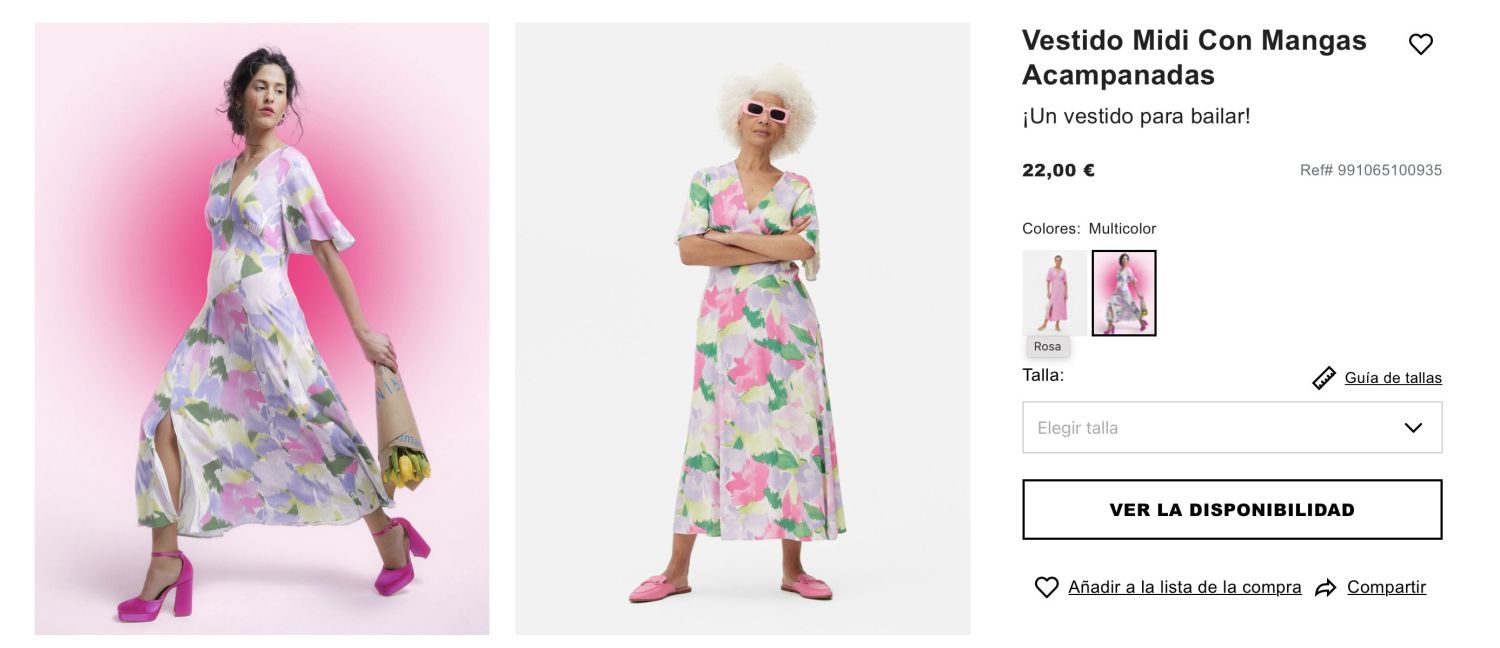The height and width of the screenshot is (648, 1500).
Task: Click the Añadir a la lista de la compra link
Action: point(1184,587)
